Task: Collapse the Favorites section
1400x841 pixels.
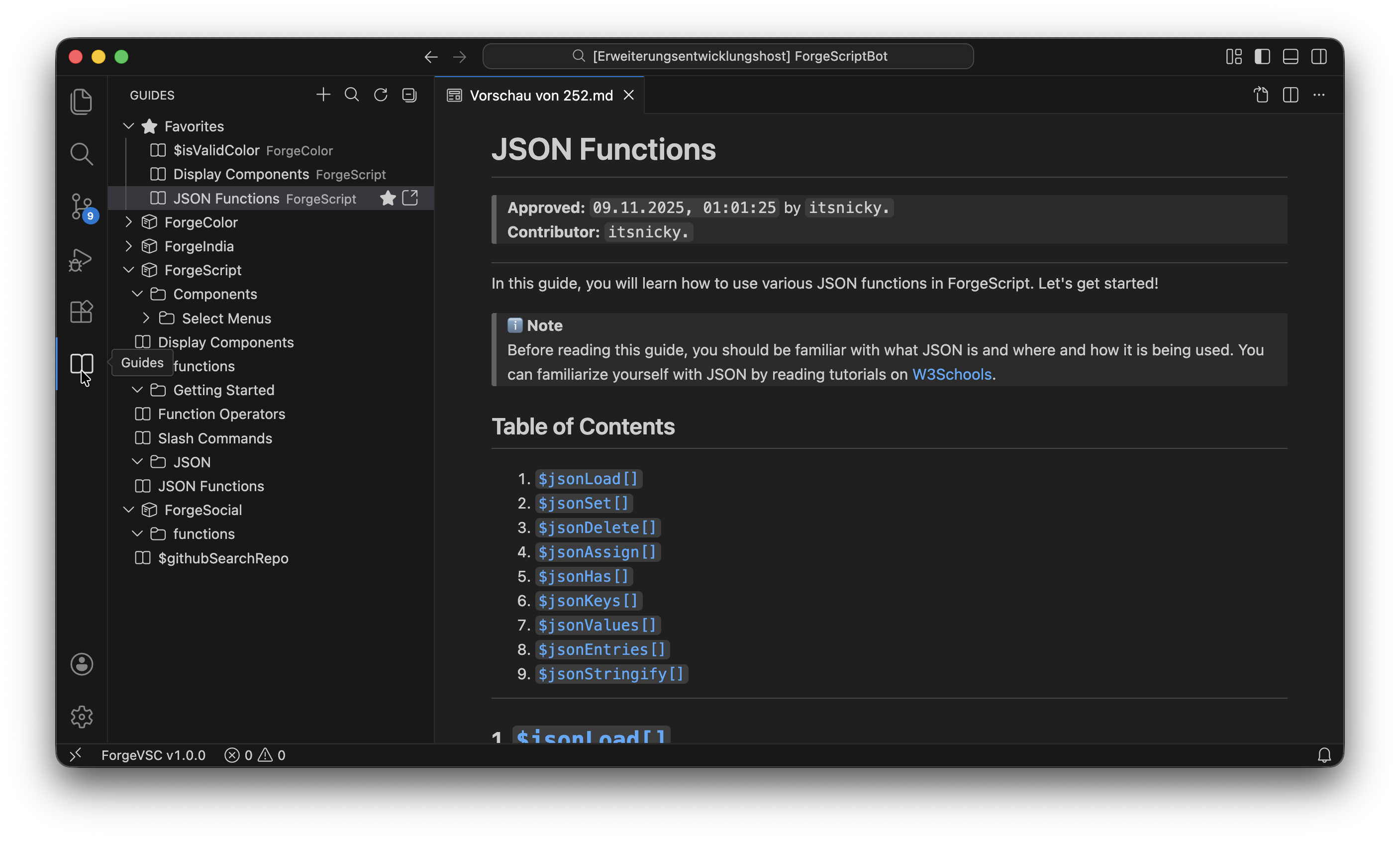Action: click(129, 126)
